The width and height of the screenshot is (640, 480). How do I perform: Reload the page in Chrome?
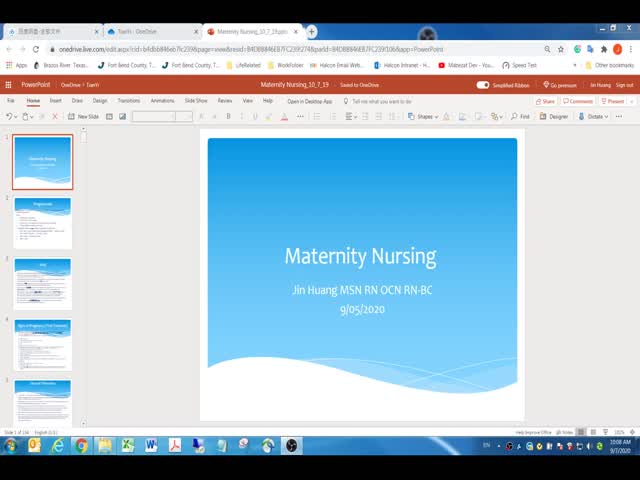pyautogui.click(x=36, y=49)
